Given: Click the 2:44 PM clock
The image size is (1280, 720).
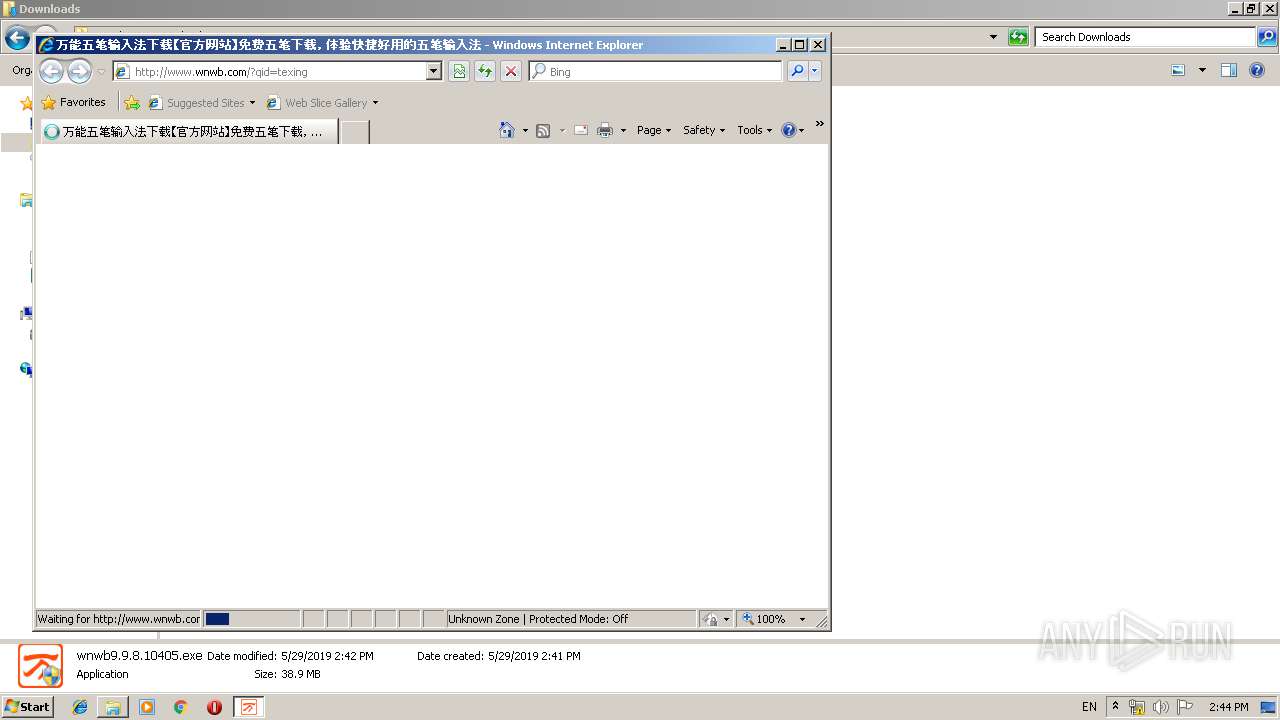Looking at the screenshot, I should tap(1228, 707).
